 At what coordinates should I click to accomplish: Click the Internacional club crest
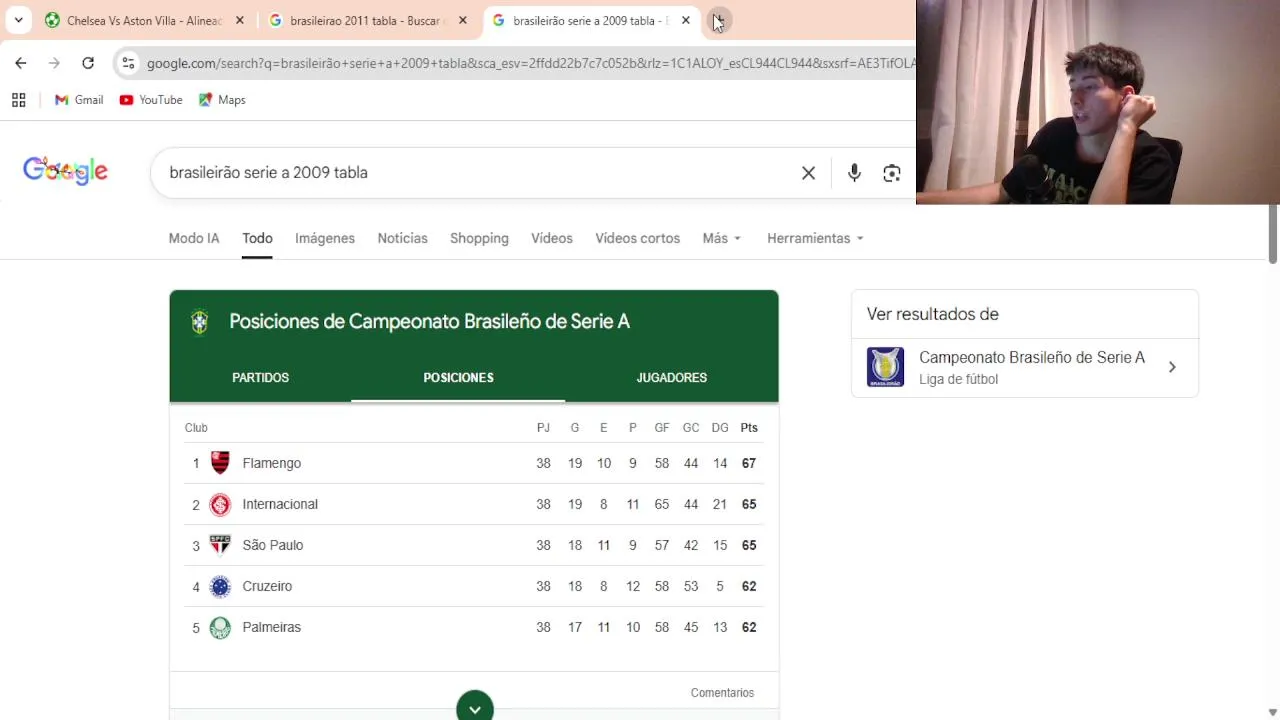tap(220, 504)
